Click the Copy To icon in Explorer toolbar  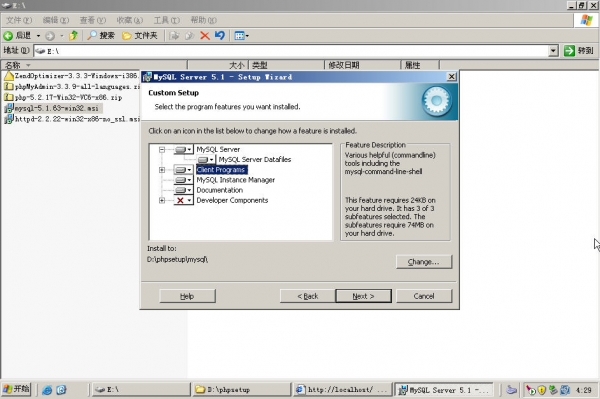pos(189,36)
